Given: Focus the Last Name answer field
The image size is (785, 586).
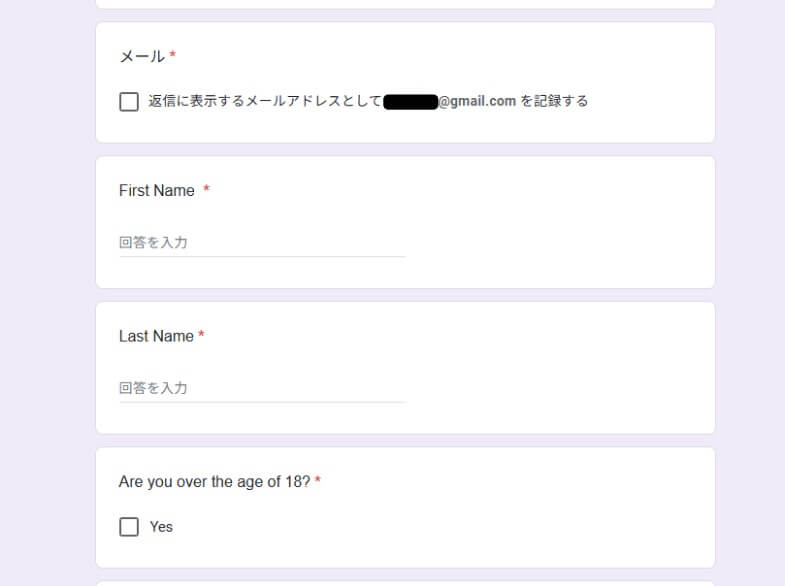Looking at the screenshot, I should pos(262,388).
